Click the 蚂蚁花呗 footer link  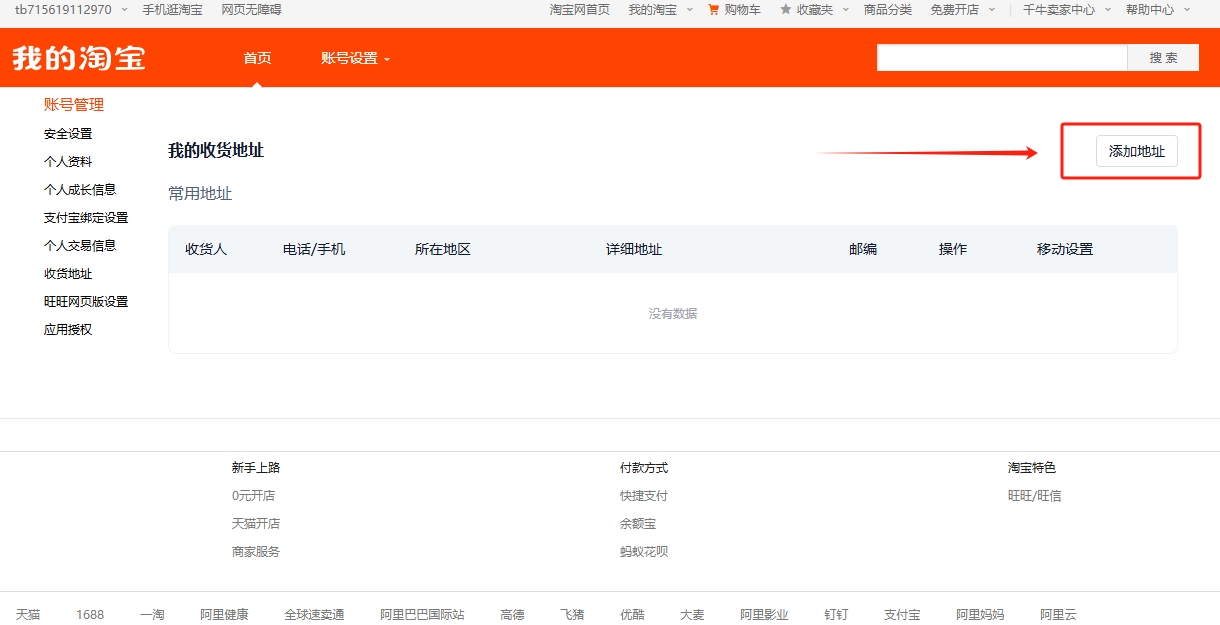[644, 552]
